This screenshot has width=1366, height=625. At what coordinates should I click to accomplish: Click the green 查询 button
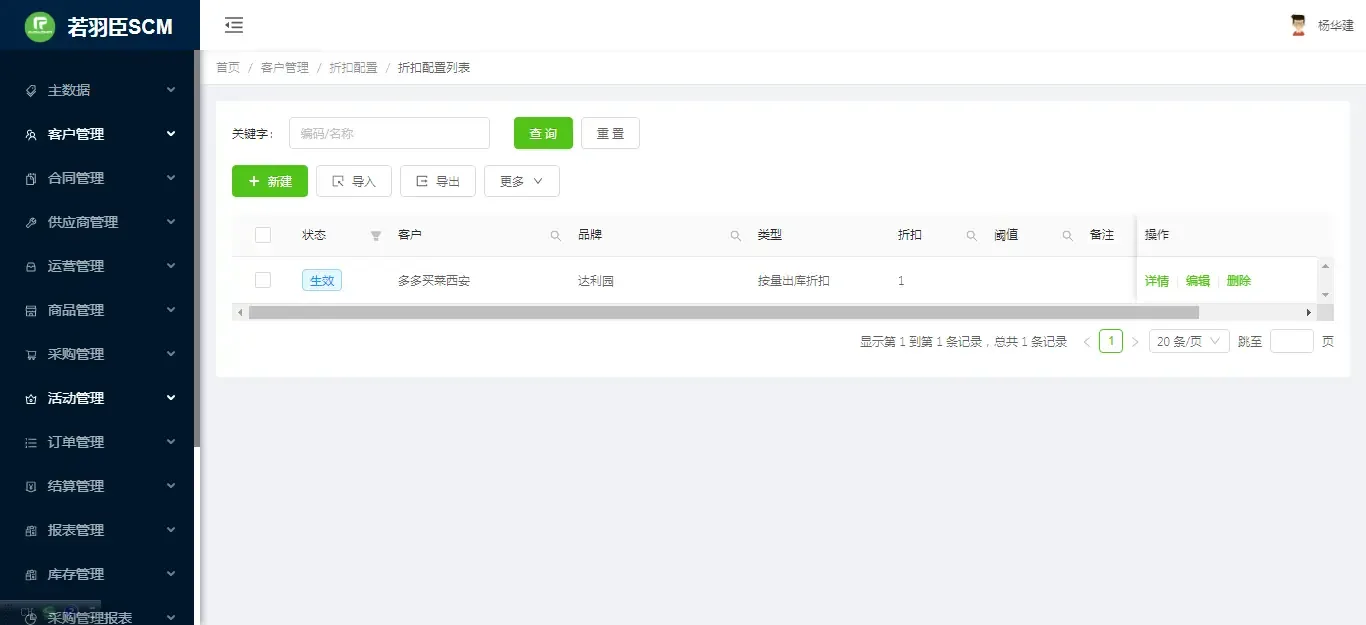click(x=543, y=133)
